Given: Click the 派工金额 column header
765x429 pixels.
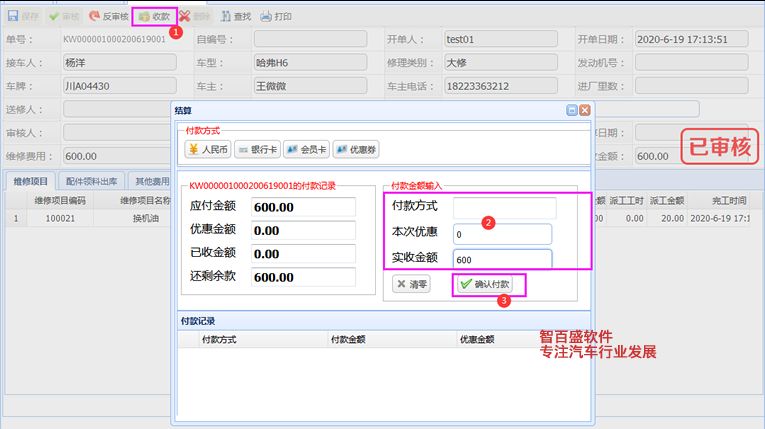Looking at the screenshot, I should coord(666,200).
